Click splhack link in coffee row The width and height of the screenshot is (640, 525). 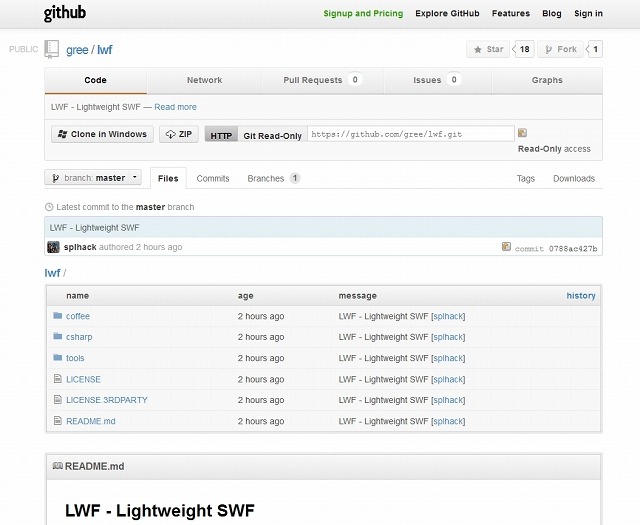(448, 316)
